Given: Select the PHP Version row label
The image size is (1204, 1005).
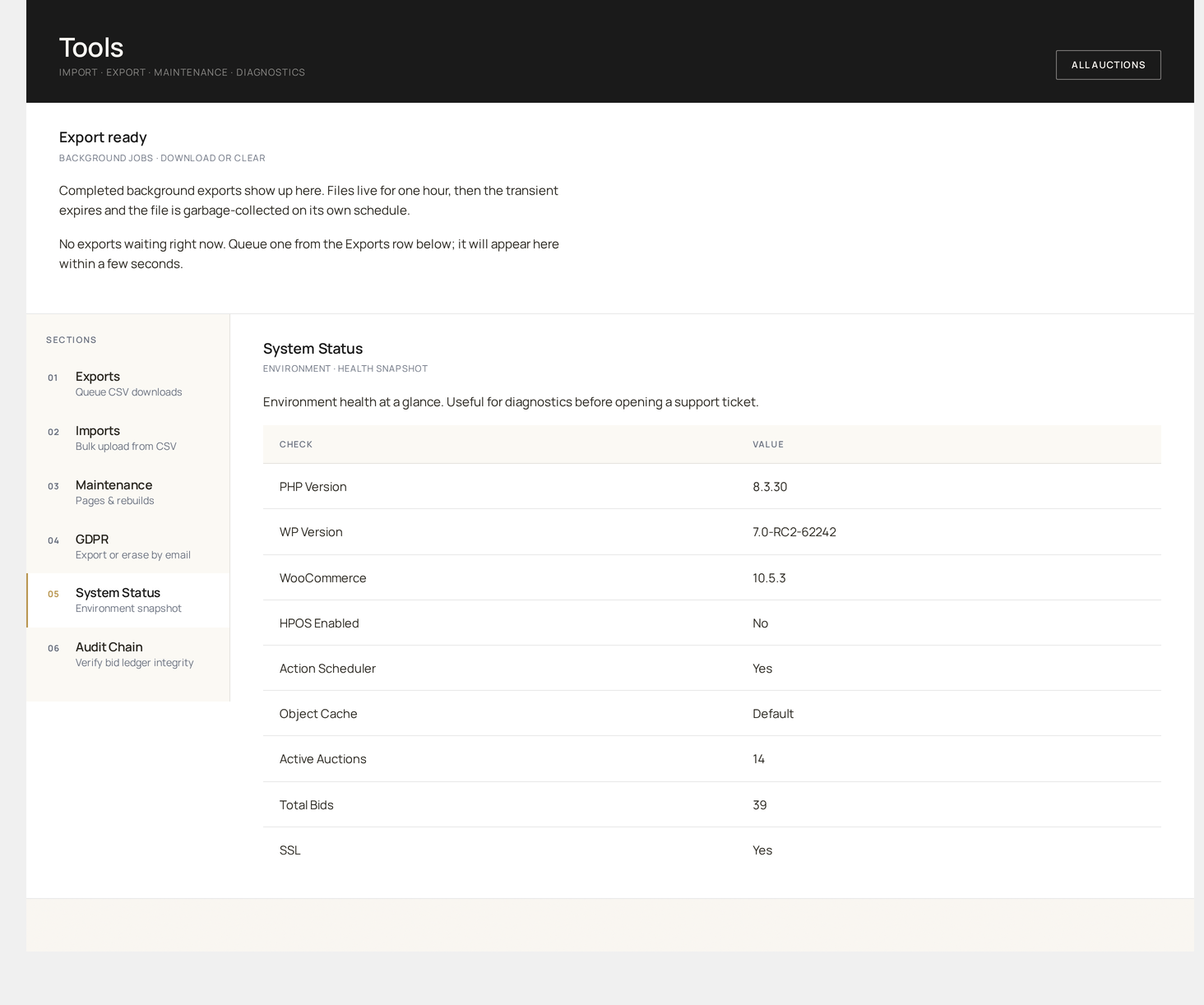Looking at the screenshot, I should (x=313, y=487).
